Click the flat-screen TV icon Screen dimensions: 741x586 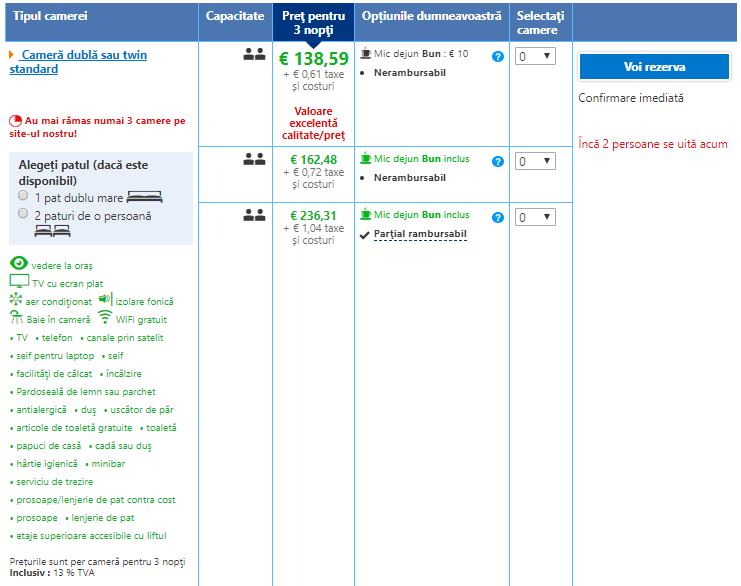coord(18,283)
